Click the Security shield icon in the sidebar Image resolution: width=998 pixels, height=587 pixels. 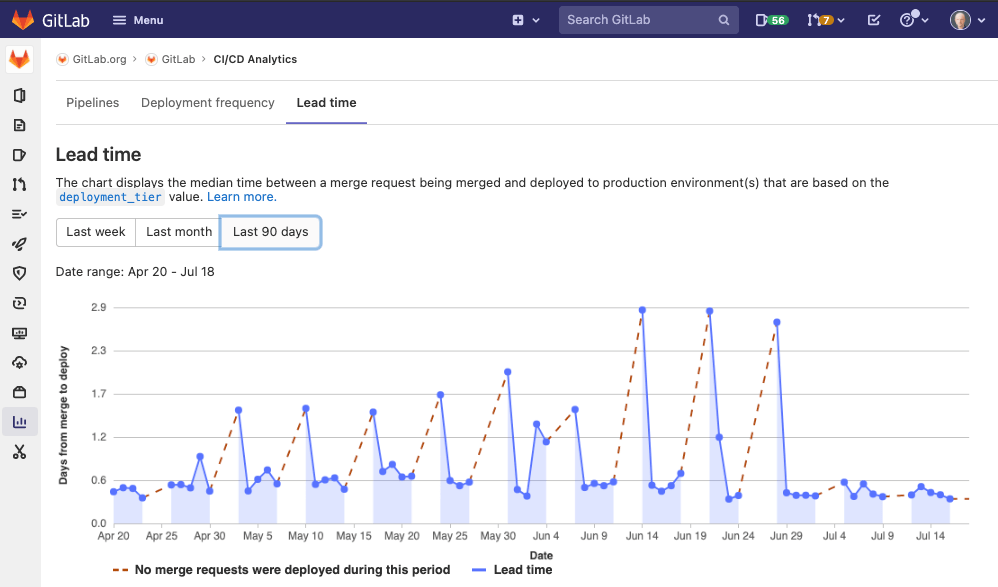20,273
